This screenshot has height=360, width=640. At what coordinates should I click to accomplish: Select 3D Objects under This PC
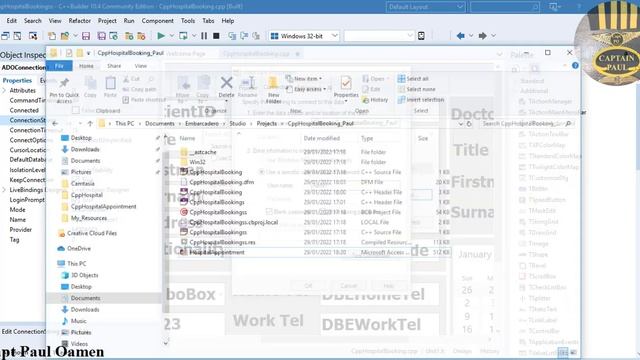(x=84, y=275)
